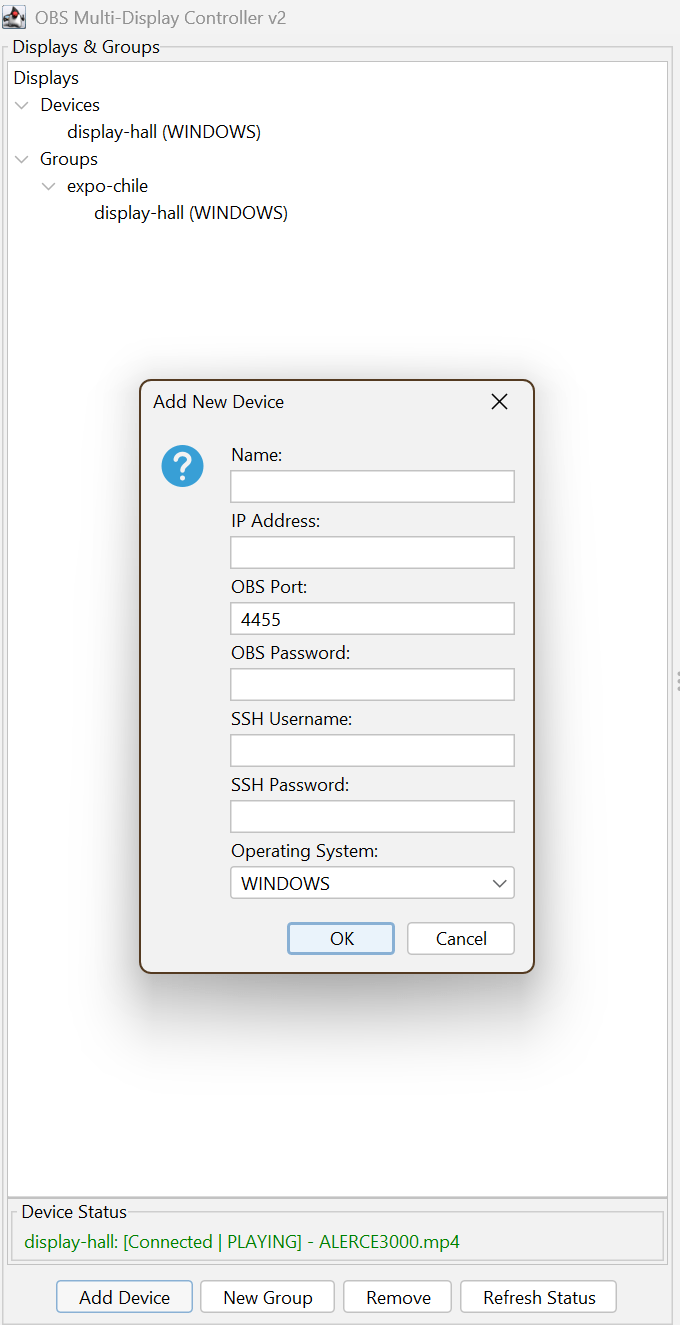This screenshot has height=1325, width=680.
Task: Click Refresh Status button
Action: click(x=539, y=1297)
